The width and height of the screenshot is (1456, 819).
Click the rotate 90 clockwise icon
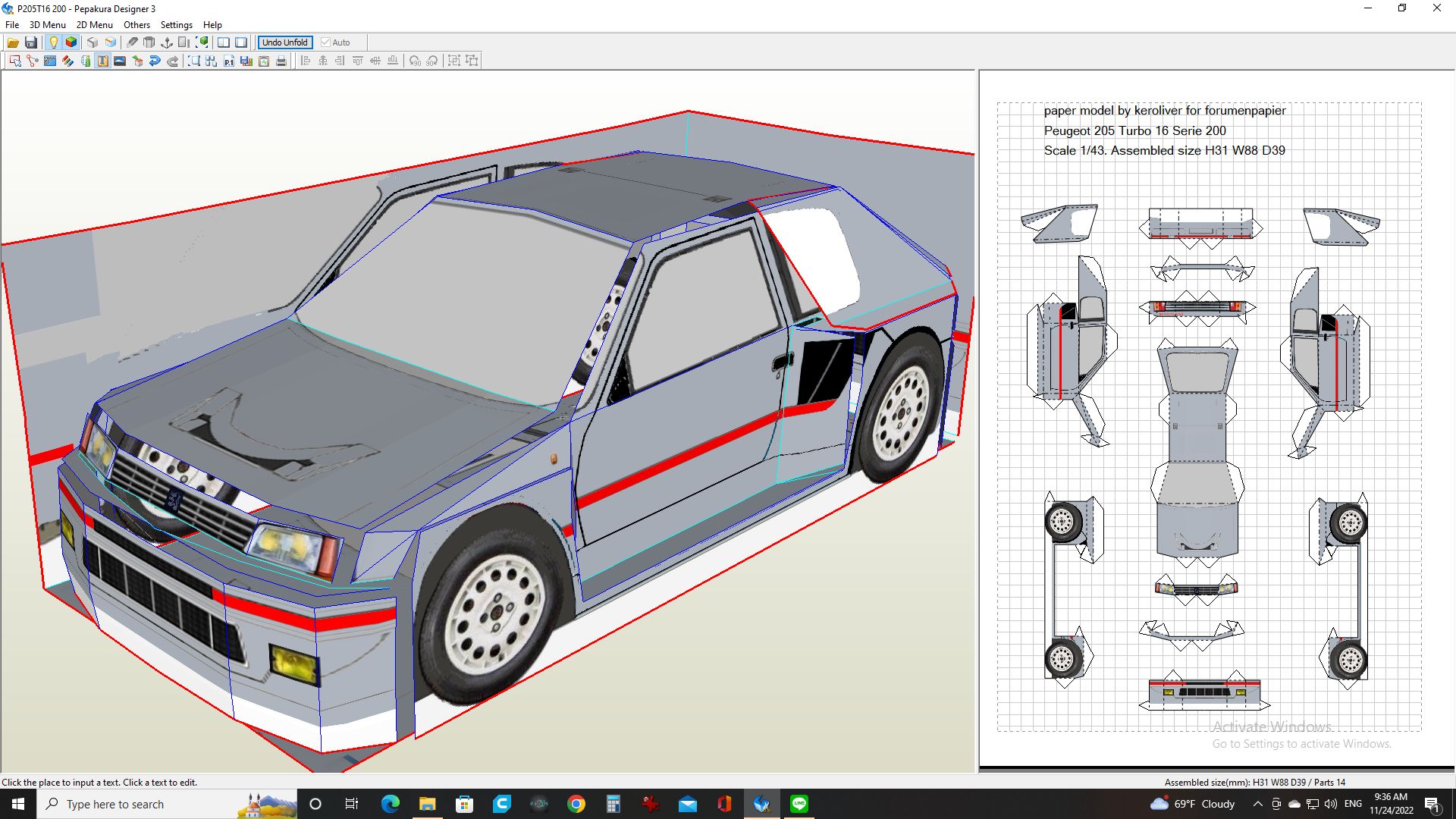432,61
